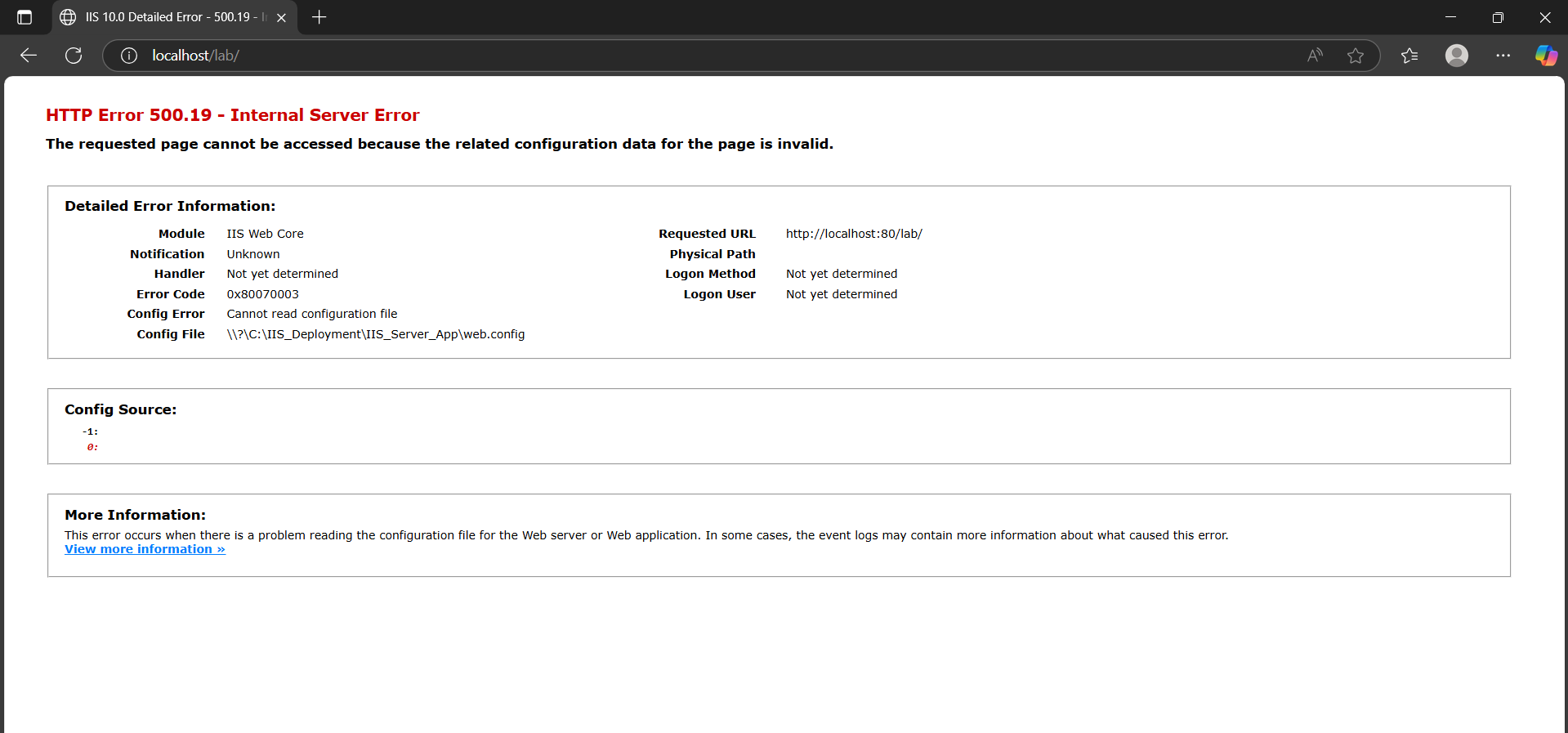Screen dimensions: 1568x733
Task: Click the Handler 'Not yet determined' value
Action: click(x=283, y=274)
